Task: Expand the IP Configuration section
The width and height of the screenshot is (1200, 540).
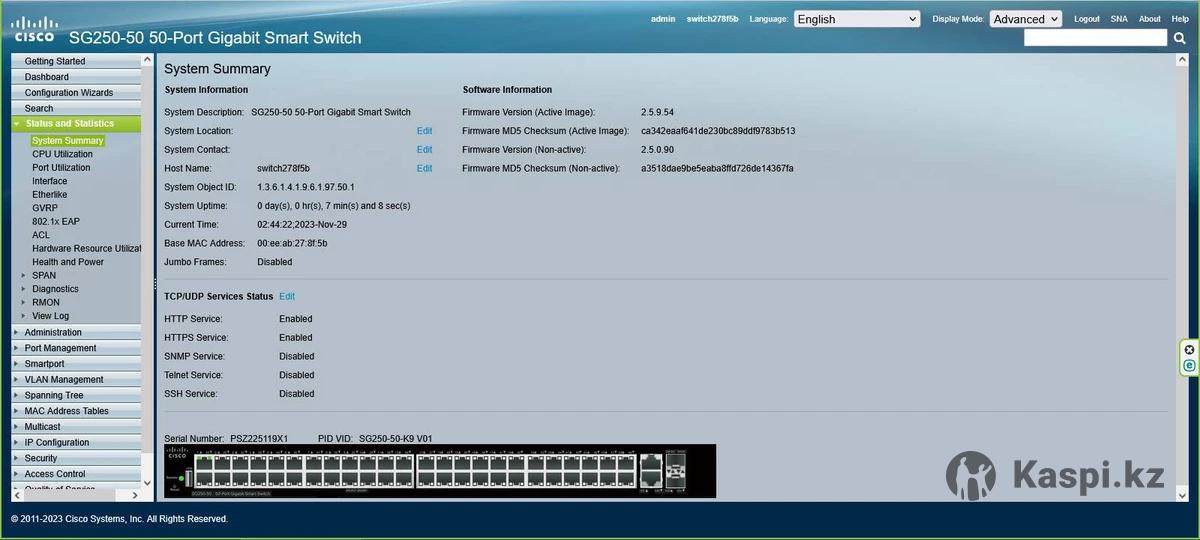Action: tap(76, 442)
